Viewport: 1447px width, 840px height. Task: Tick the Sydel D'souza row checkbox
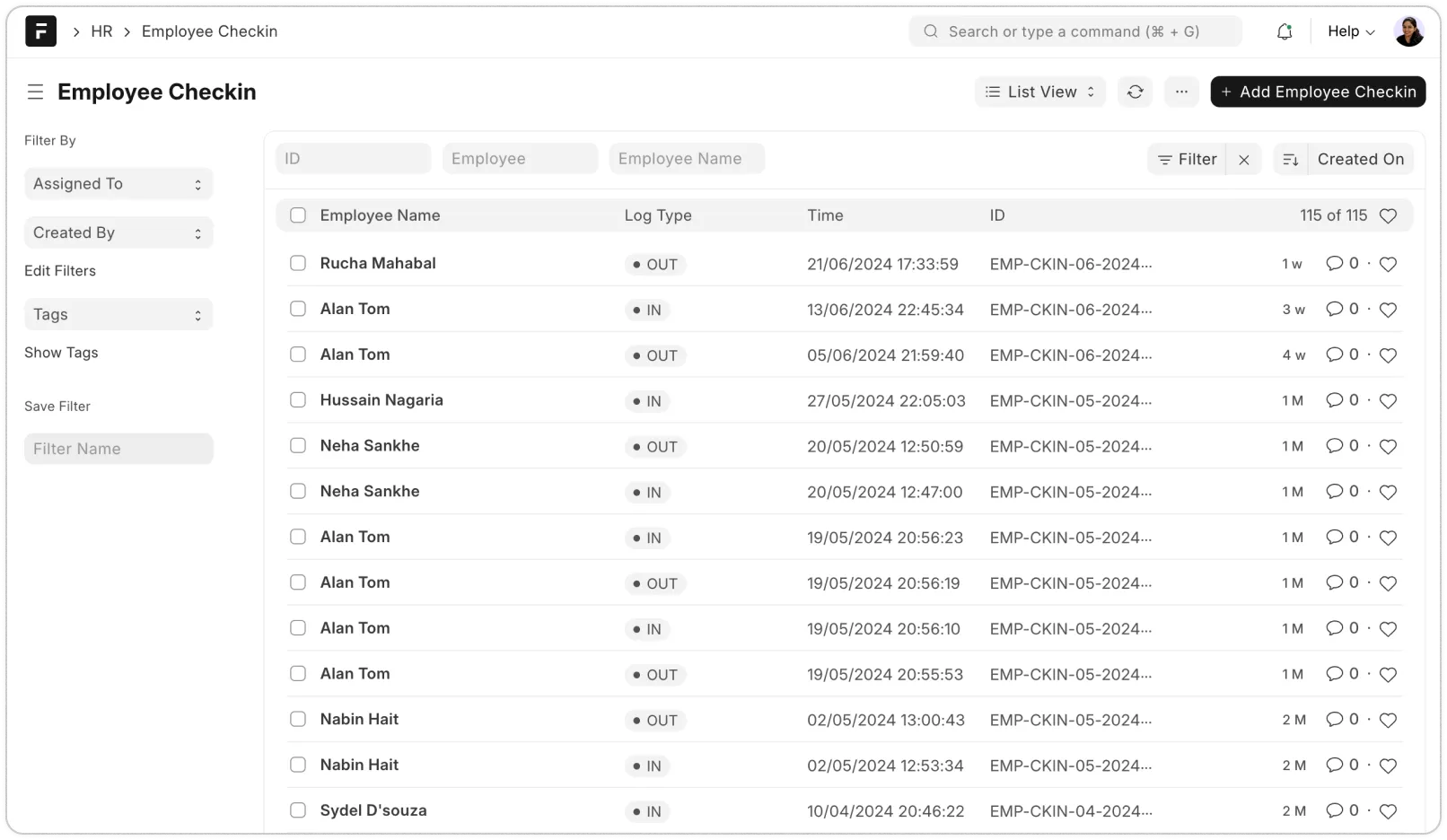298,810
